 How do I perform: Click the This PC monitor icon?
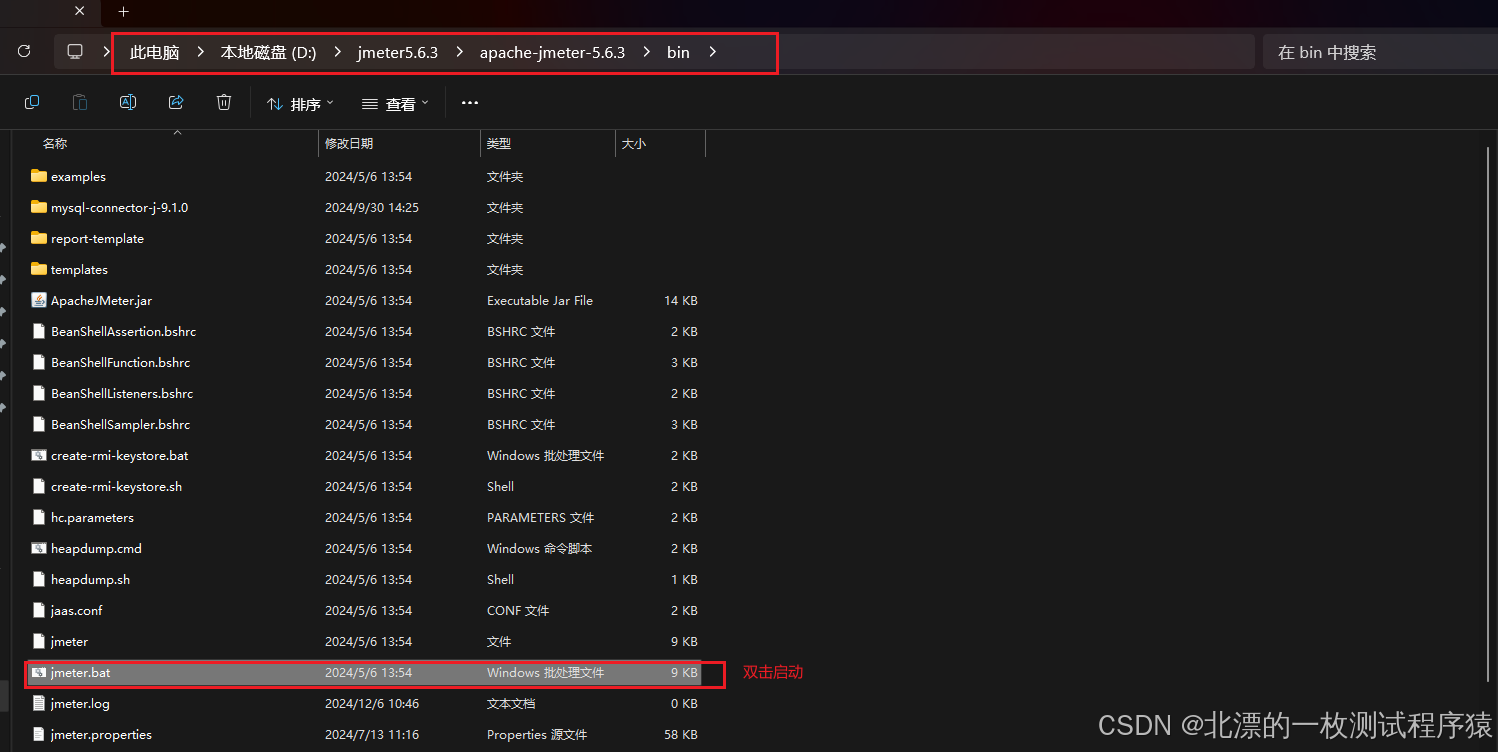[x=75, y=51]
